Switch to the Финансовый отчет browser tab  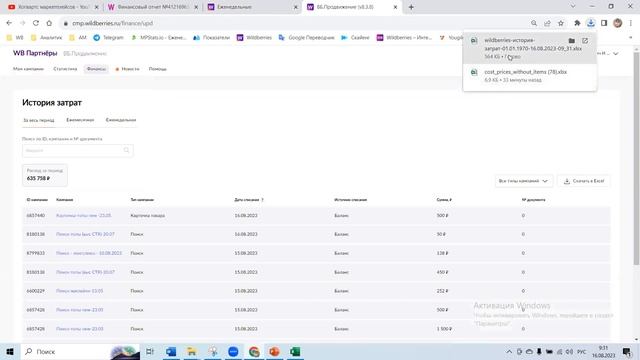[x=153, y=7]
